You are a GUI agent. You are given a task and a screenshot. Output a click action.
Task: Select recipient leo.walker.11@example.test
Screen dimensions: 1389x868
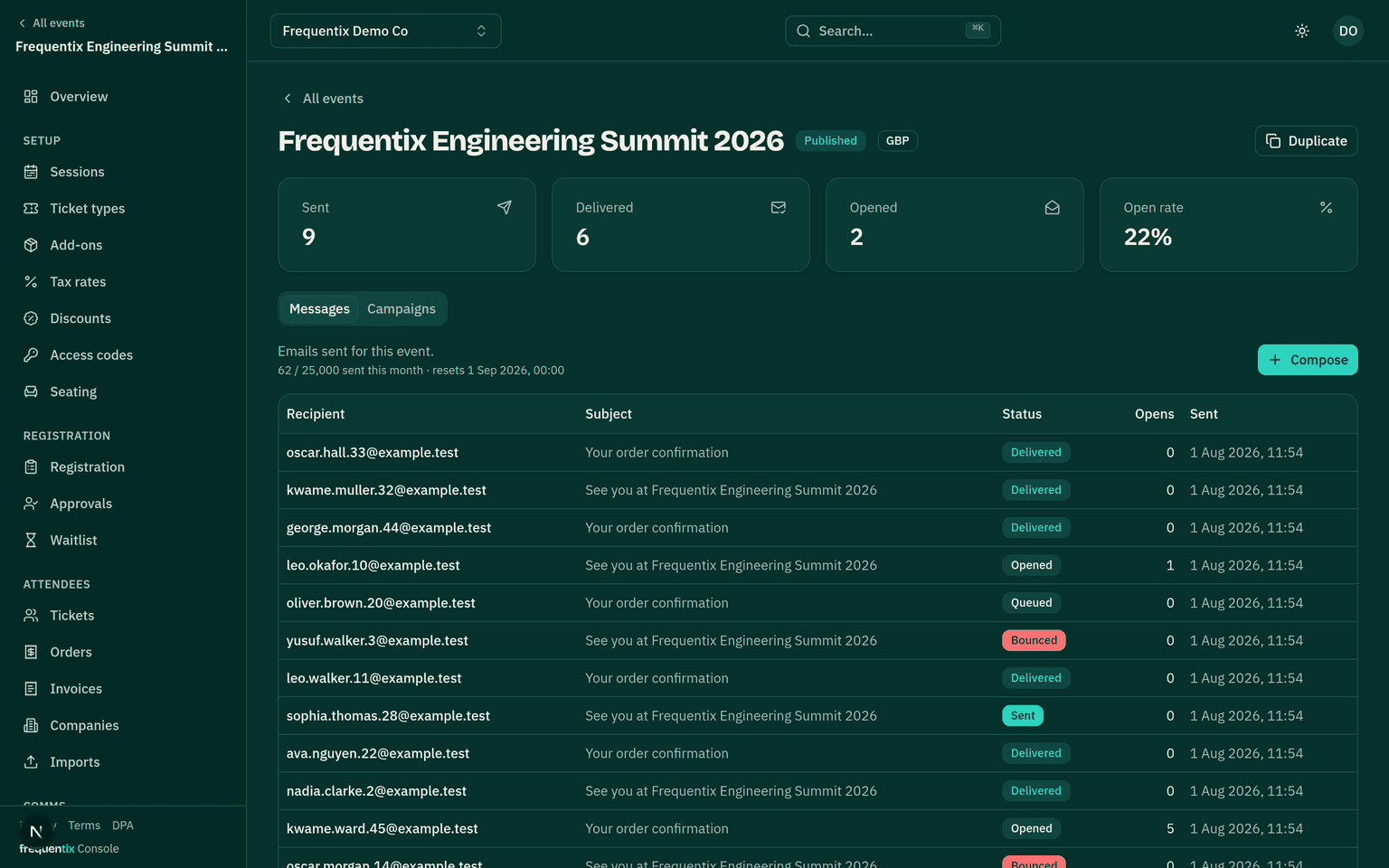point(373,678)
